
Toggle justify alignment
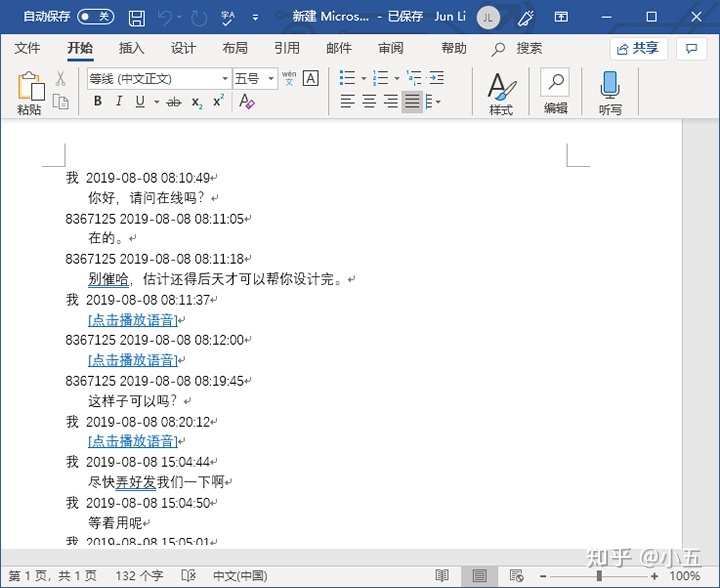point(412,101)
